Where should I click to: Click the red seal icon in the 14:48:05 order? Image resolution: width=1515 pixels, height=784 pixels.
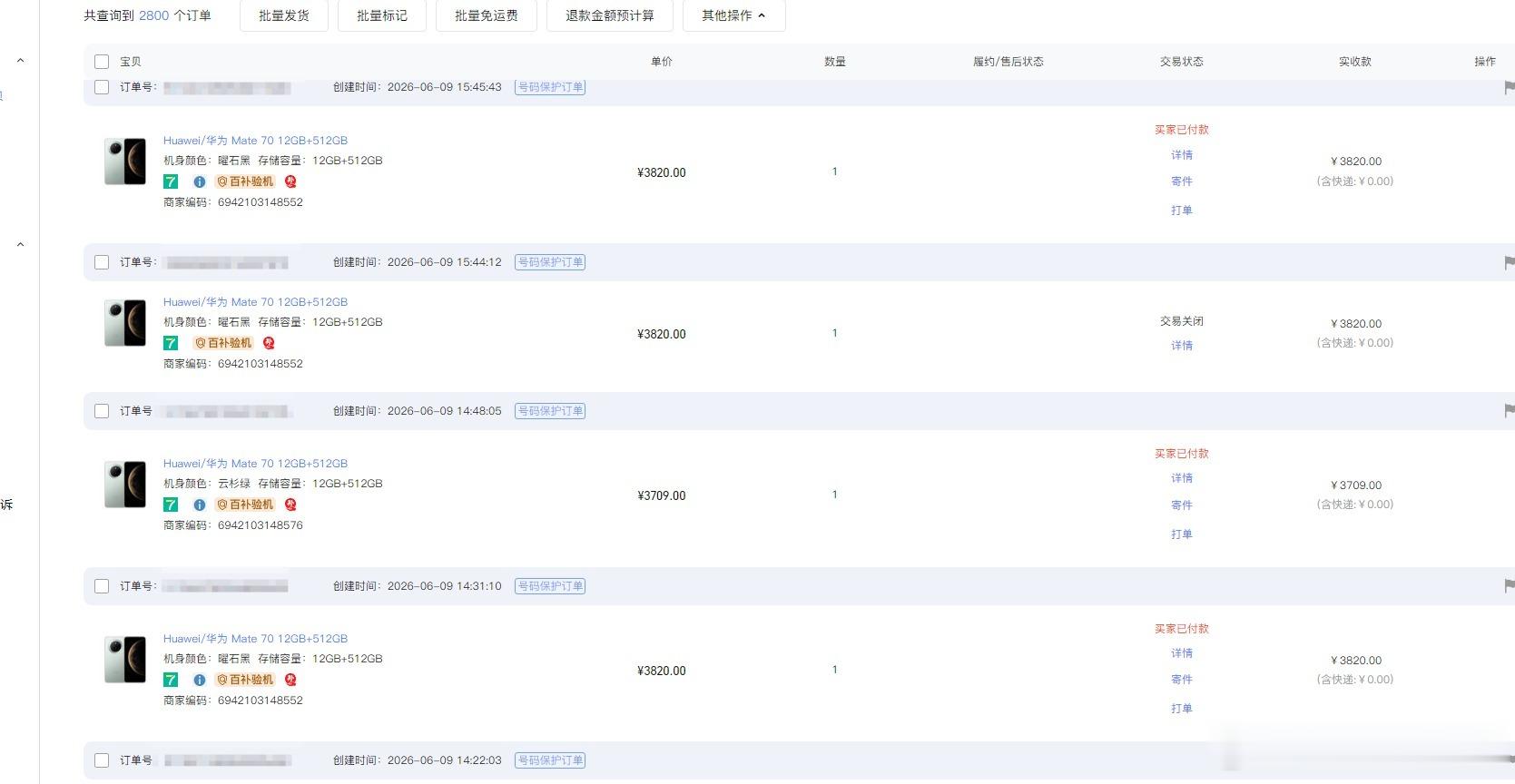[x=290, y=505]
